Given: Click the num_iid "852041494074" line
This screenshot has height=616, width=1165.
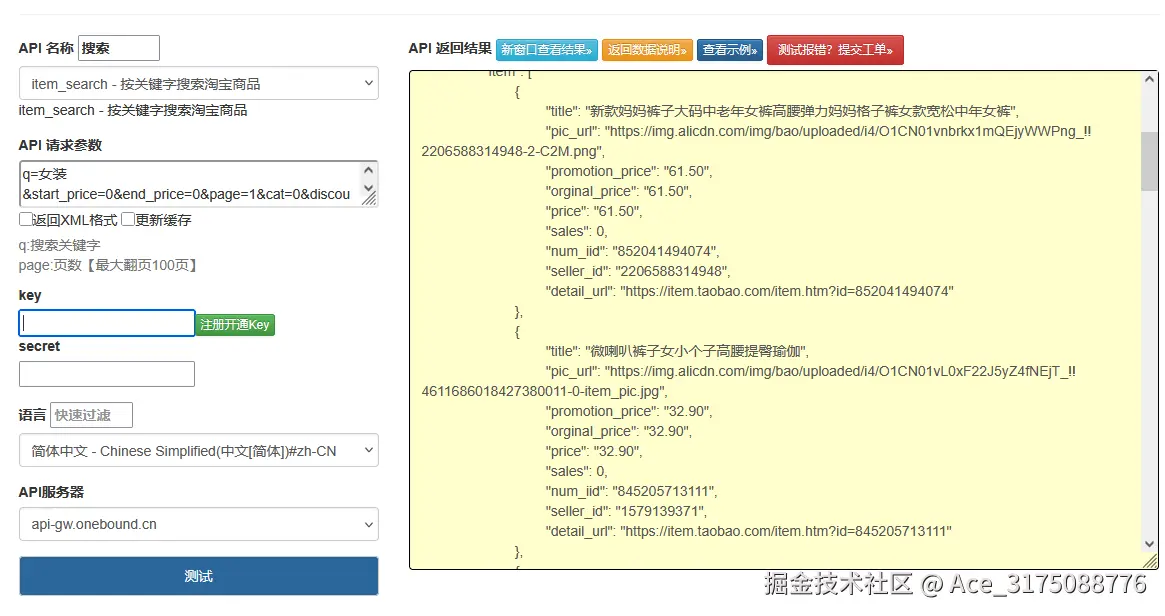Looking at the screenshot, I should [632, 251].
